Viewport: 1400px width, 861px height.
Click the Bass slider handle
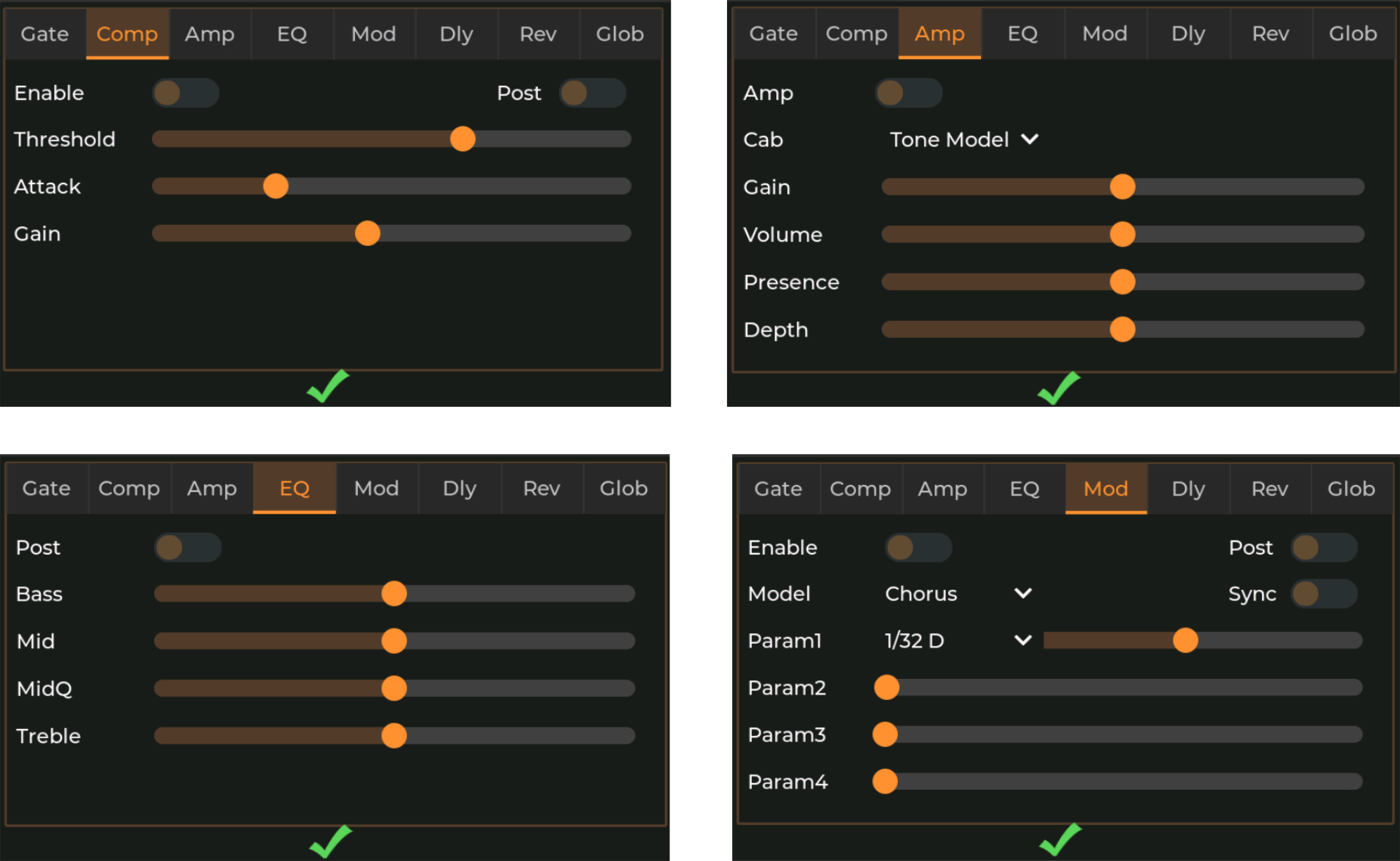pyautogui.click(x=394, y=594)
